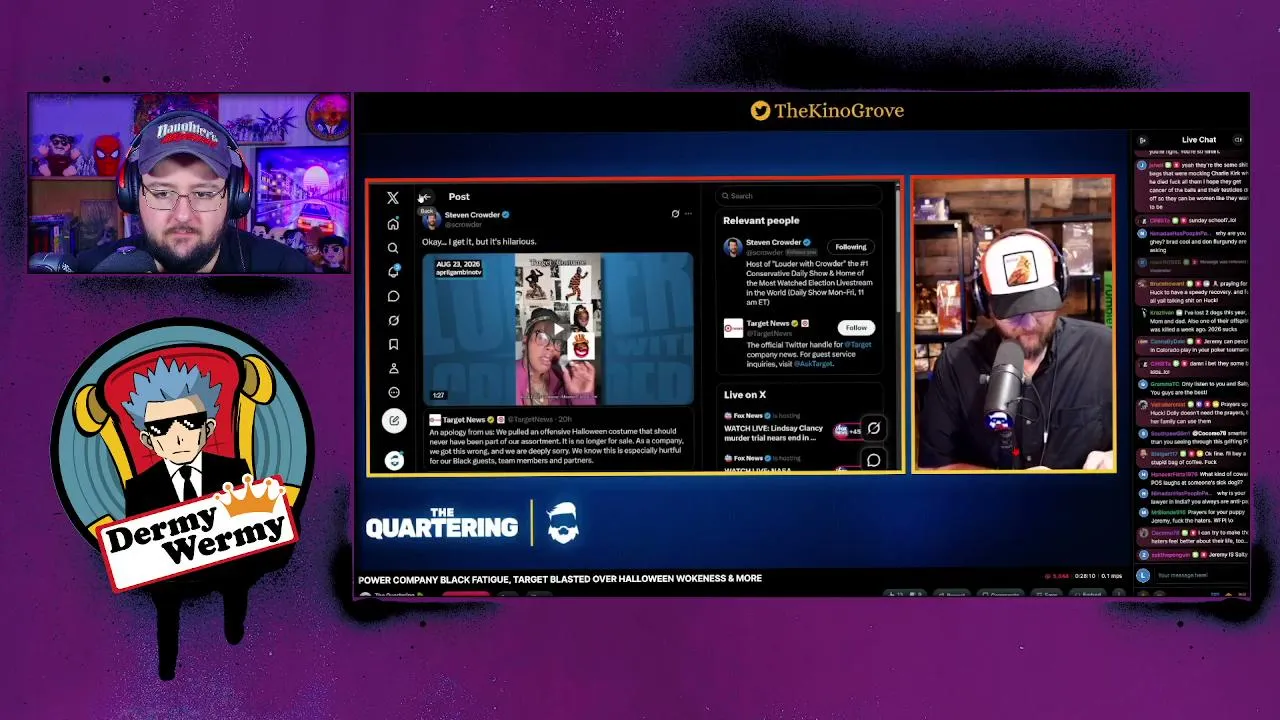Click the 'Relevant people' heading
The height and width of the screenshot is (720, 1280).
(x=761, y=220)
